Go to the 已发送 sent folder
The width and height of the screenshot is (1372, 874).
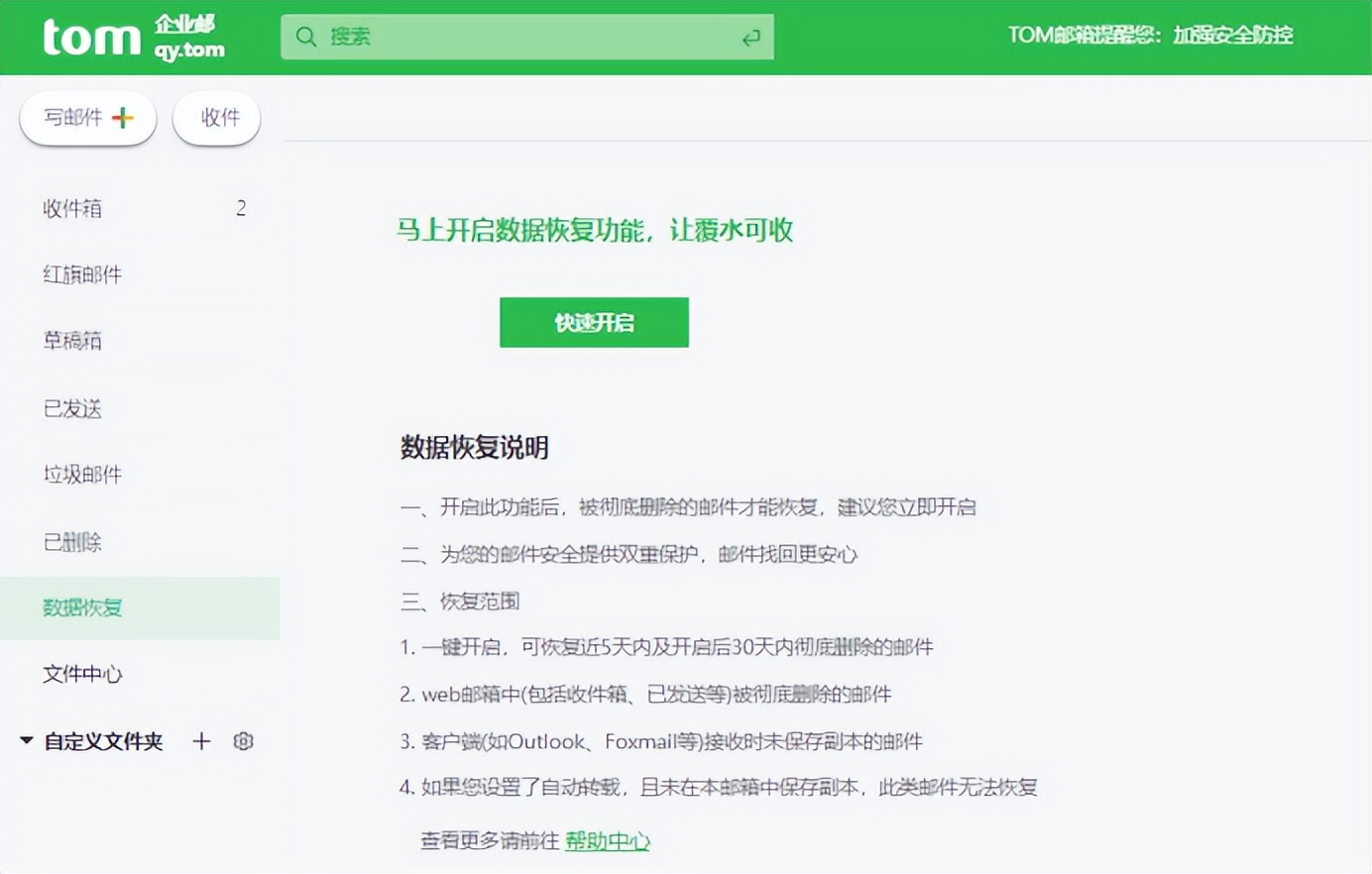click(x=72, y=408)
